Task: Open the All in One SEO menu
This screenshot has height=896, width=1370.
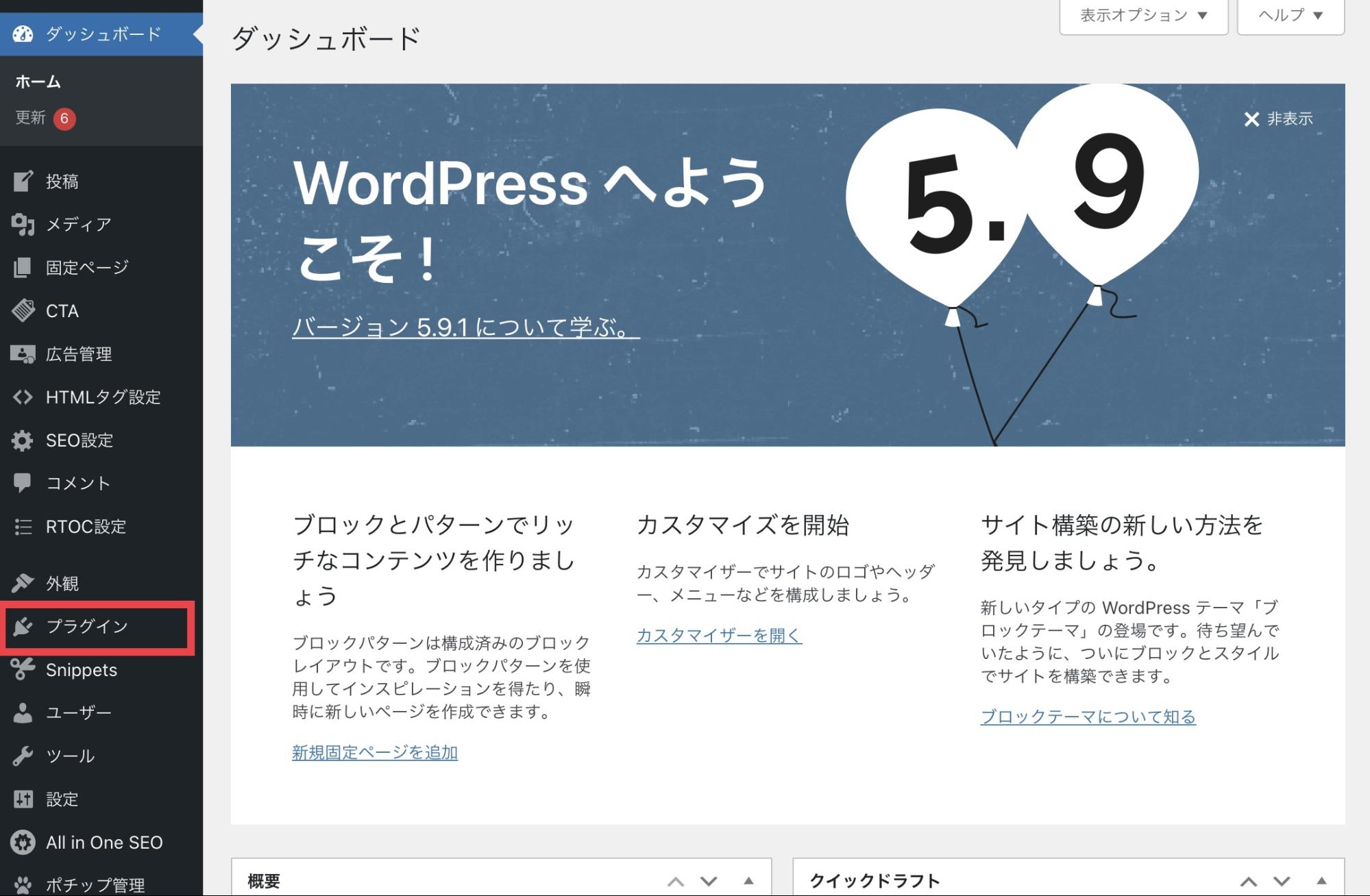Action: click(x=101, y=842)
